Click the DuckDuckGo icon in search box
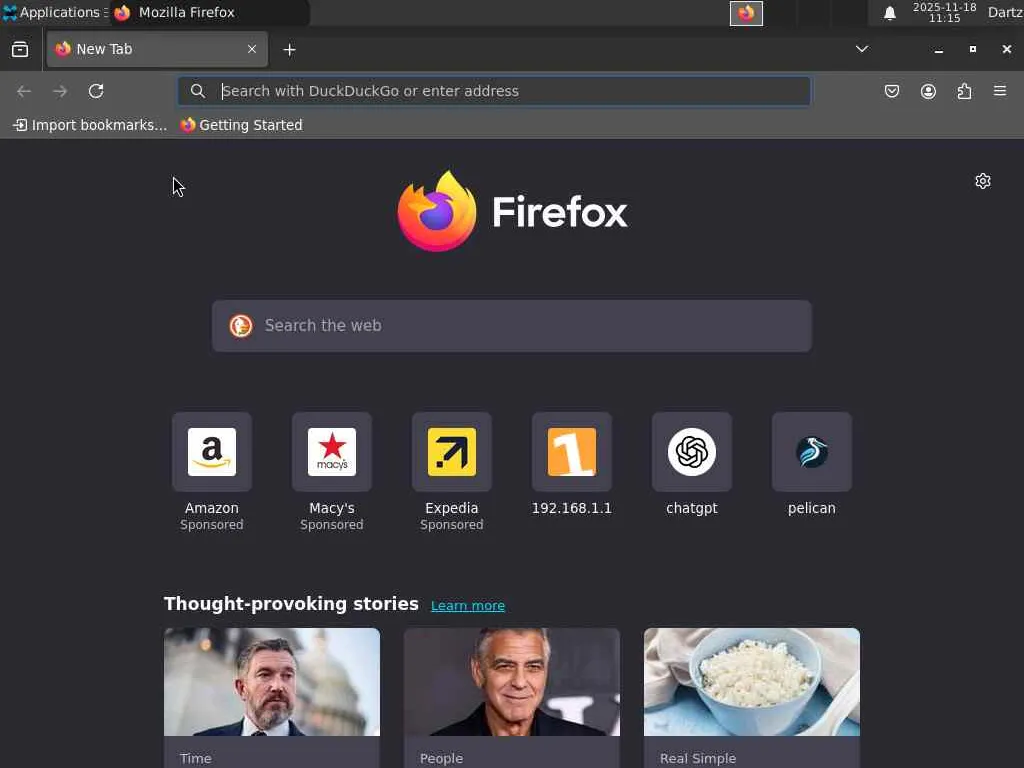The height and width of the screenshot is (768, 1024). point(241,325)
